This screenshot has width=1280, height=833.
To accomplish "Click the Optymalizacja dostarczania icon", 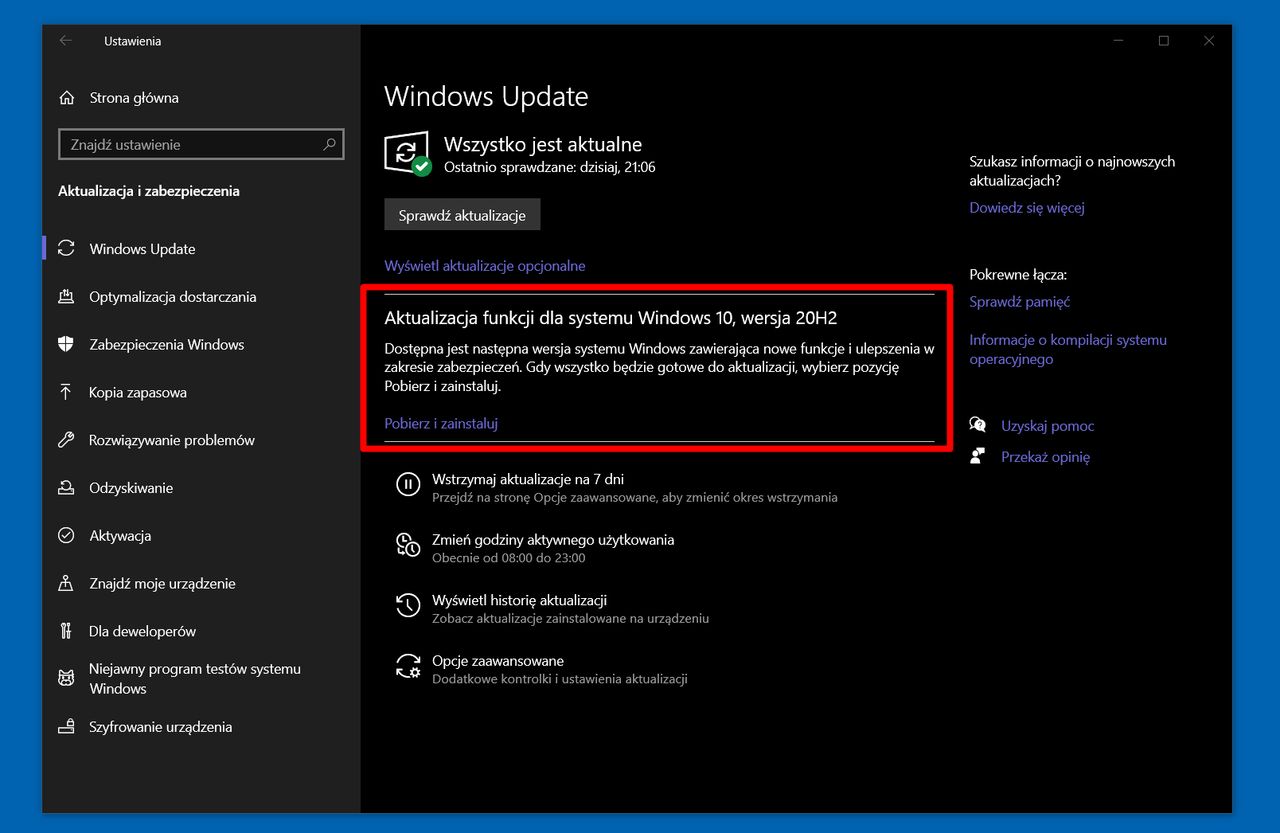I will [67, 297].
